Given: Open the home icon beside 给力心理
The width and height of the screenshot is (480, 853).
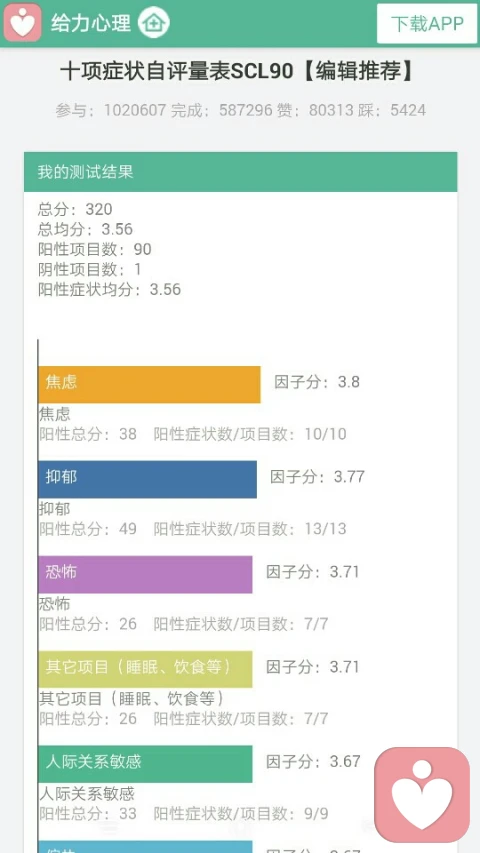Looking at the screenshot, I should point(153,23).
